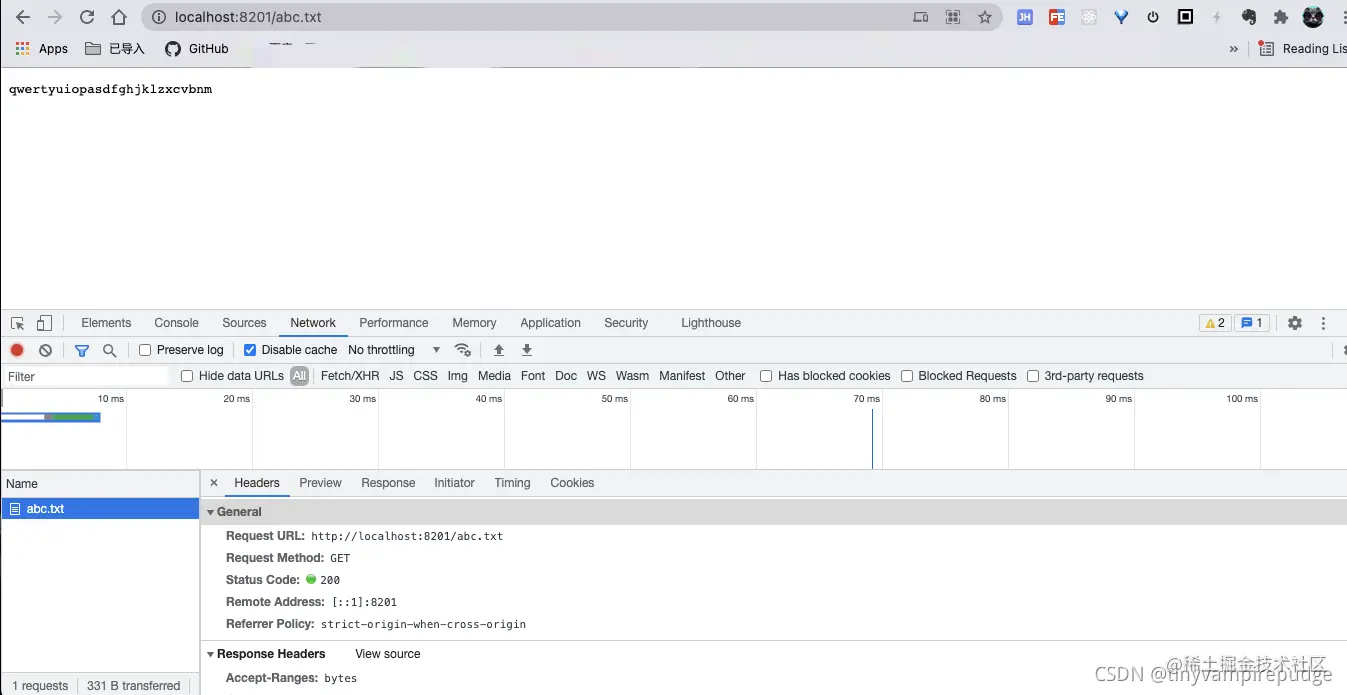Image resolution: width=1347 pixels, height=695 pixels.
Task: Toggle the device toolbar icon
Action: [44, 323]
